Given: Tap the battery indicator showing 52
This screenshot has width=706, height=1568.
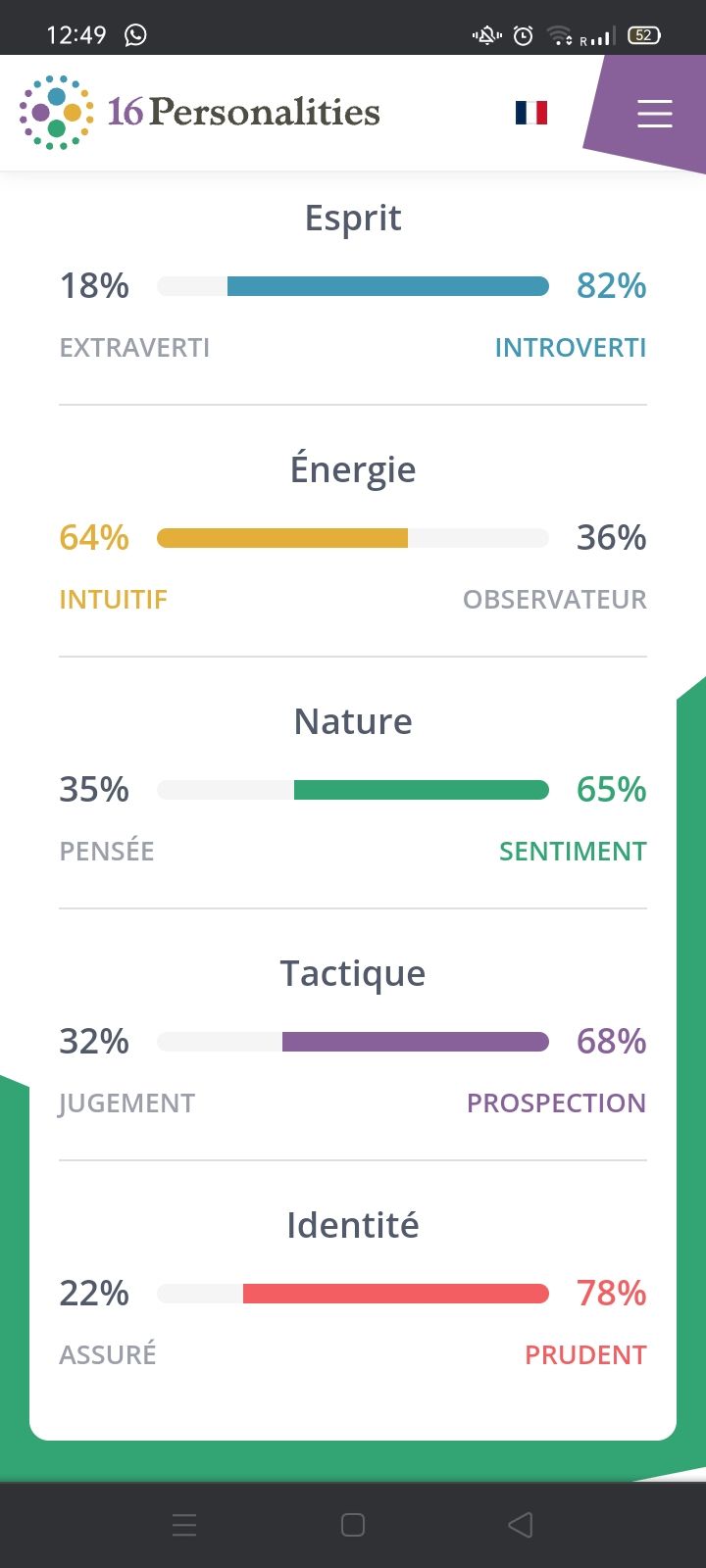Looking at the screenshot, I should [x=643, y=35].
